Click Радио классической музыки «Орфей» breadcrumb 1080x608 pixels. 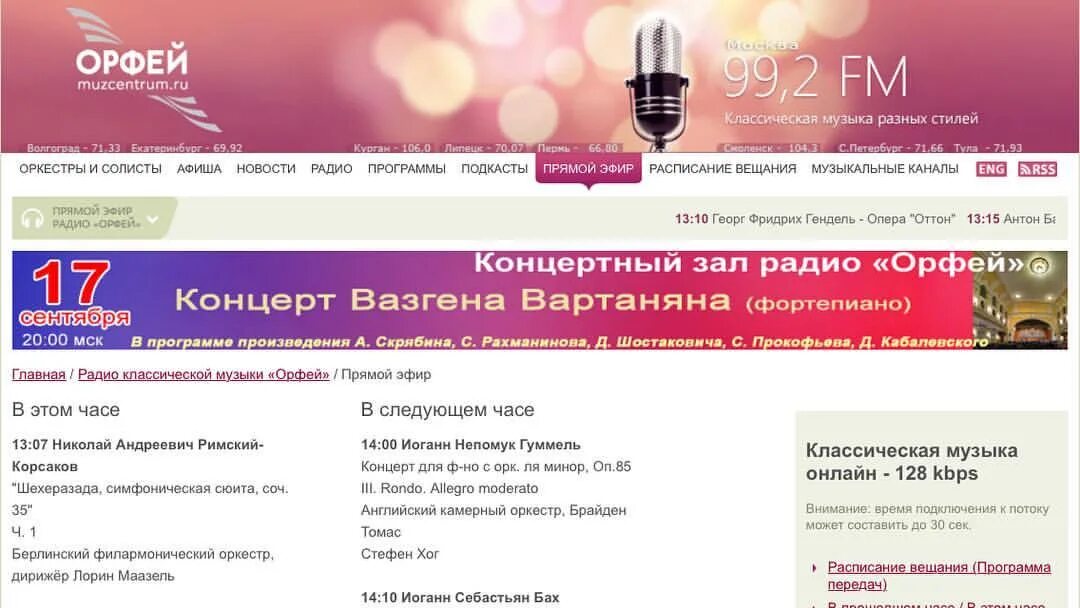[x=204, y=375]
